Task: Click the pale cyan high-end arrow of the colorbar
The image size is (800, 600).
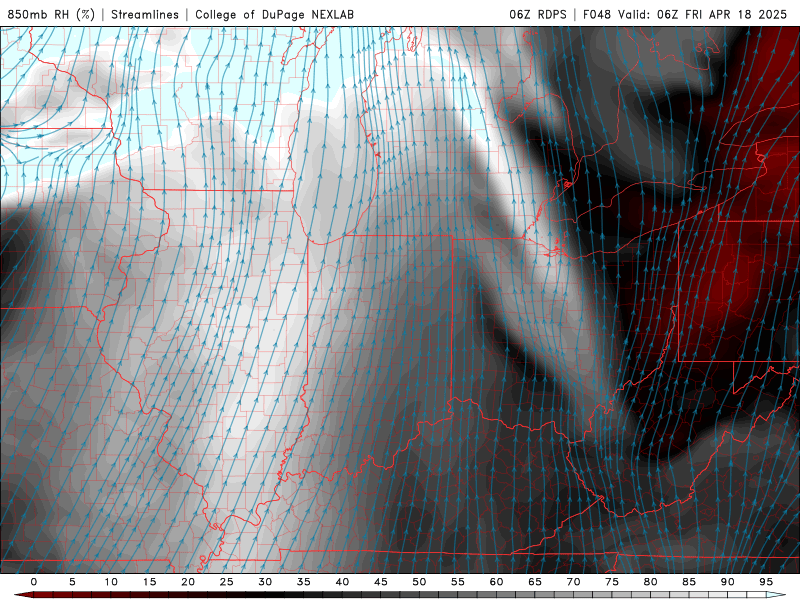Action: [776, 595]
